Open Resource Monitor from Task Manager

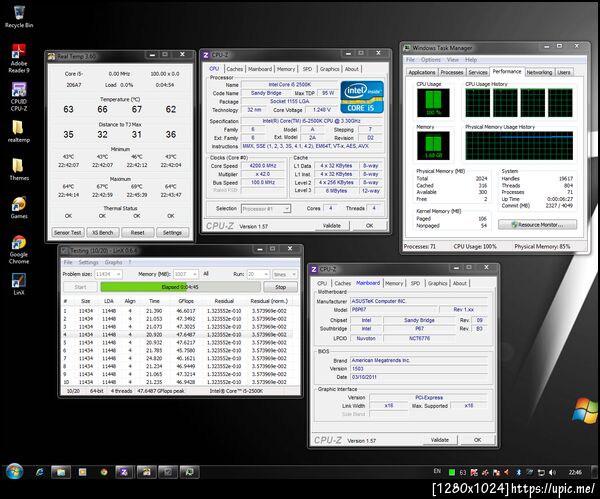[537, 225]
